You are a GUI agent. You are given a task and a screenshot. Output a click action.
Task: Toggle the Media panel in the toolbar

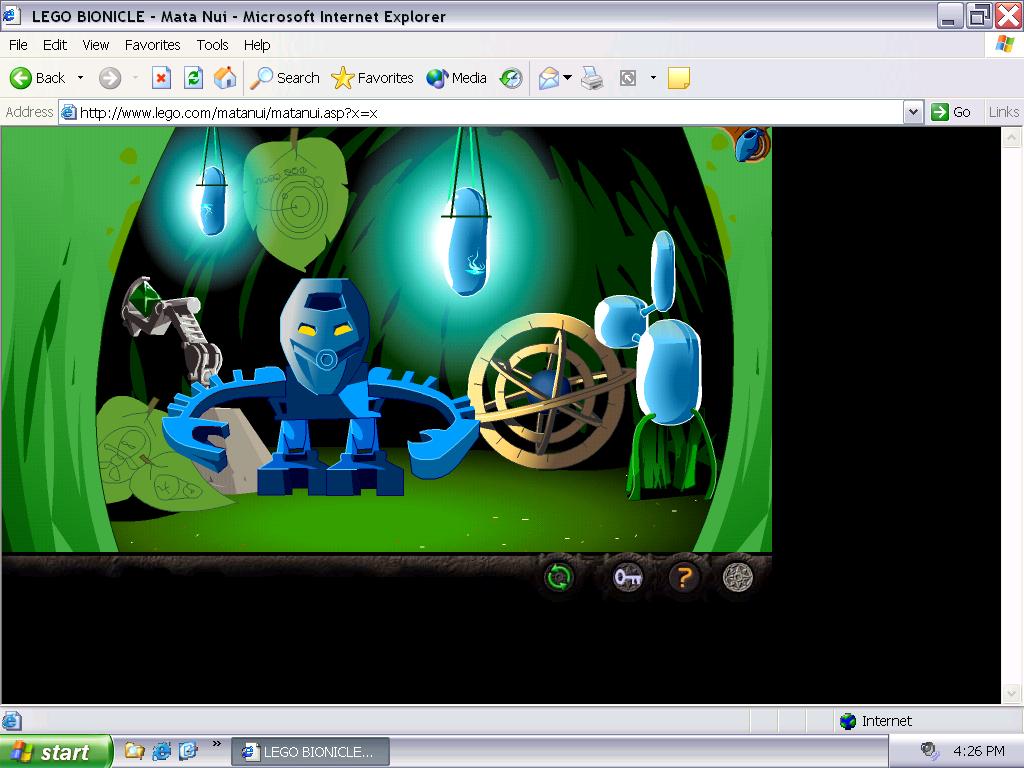click(x=456, y=78)
